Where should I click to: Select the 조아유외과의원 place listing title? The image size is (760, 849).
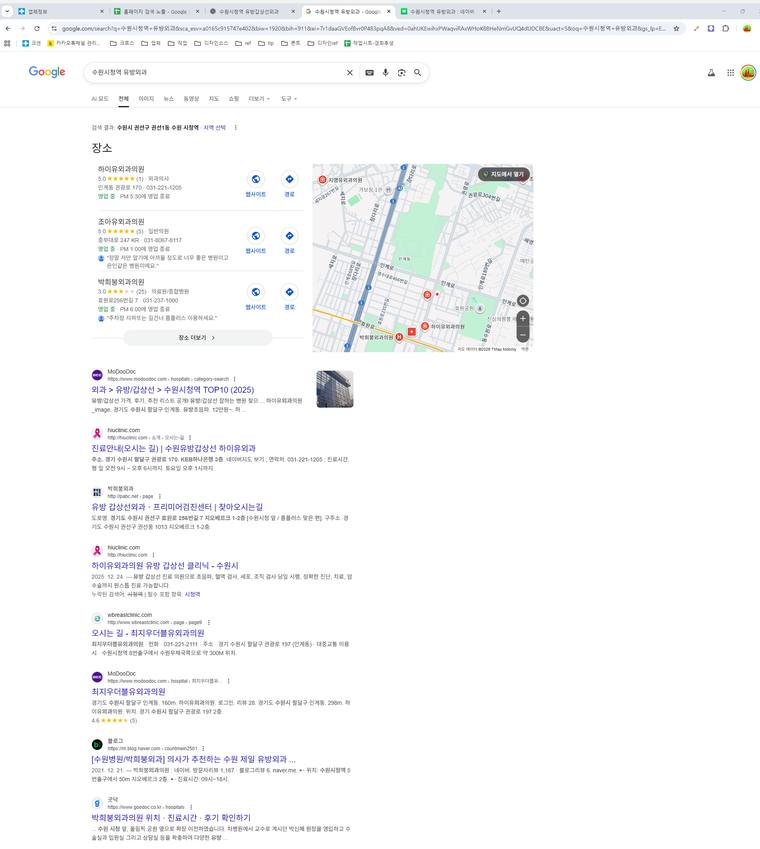tap(121, 221)
